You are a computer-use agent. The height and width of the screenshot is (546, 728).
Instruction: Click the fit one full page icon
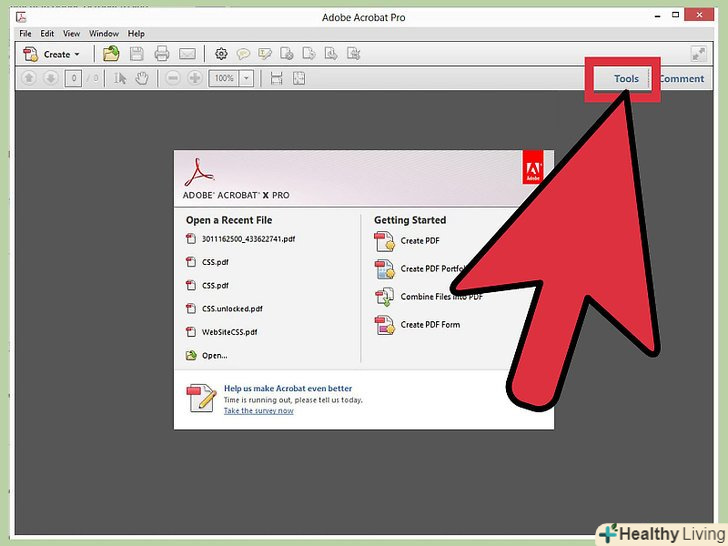(299, 78)
